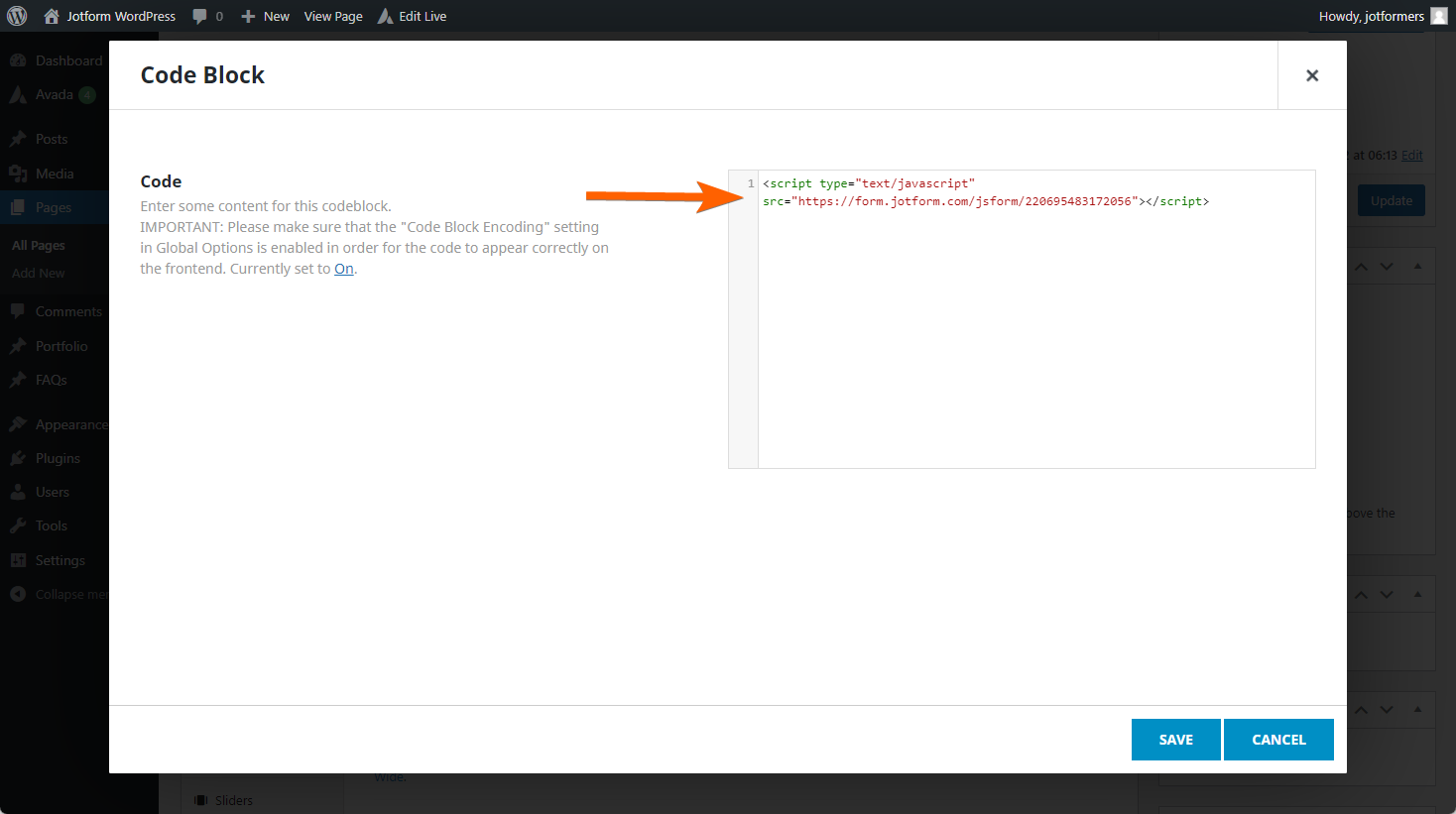Go to Dashboard in sidebar
This screenshot has width=1456, height=814.
click(x=68, y=60)
